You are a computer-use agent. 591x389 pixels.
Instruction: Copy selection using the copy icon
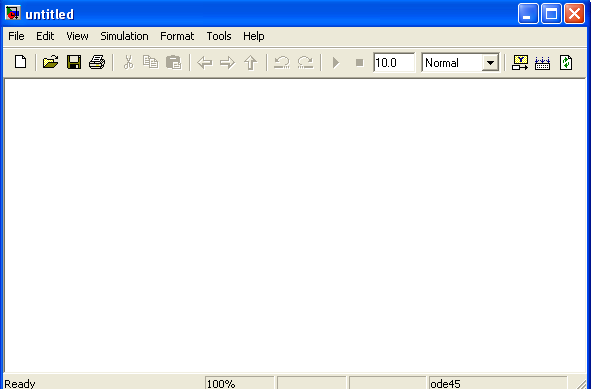pos(151,62)
